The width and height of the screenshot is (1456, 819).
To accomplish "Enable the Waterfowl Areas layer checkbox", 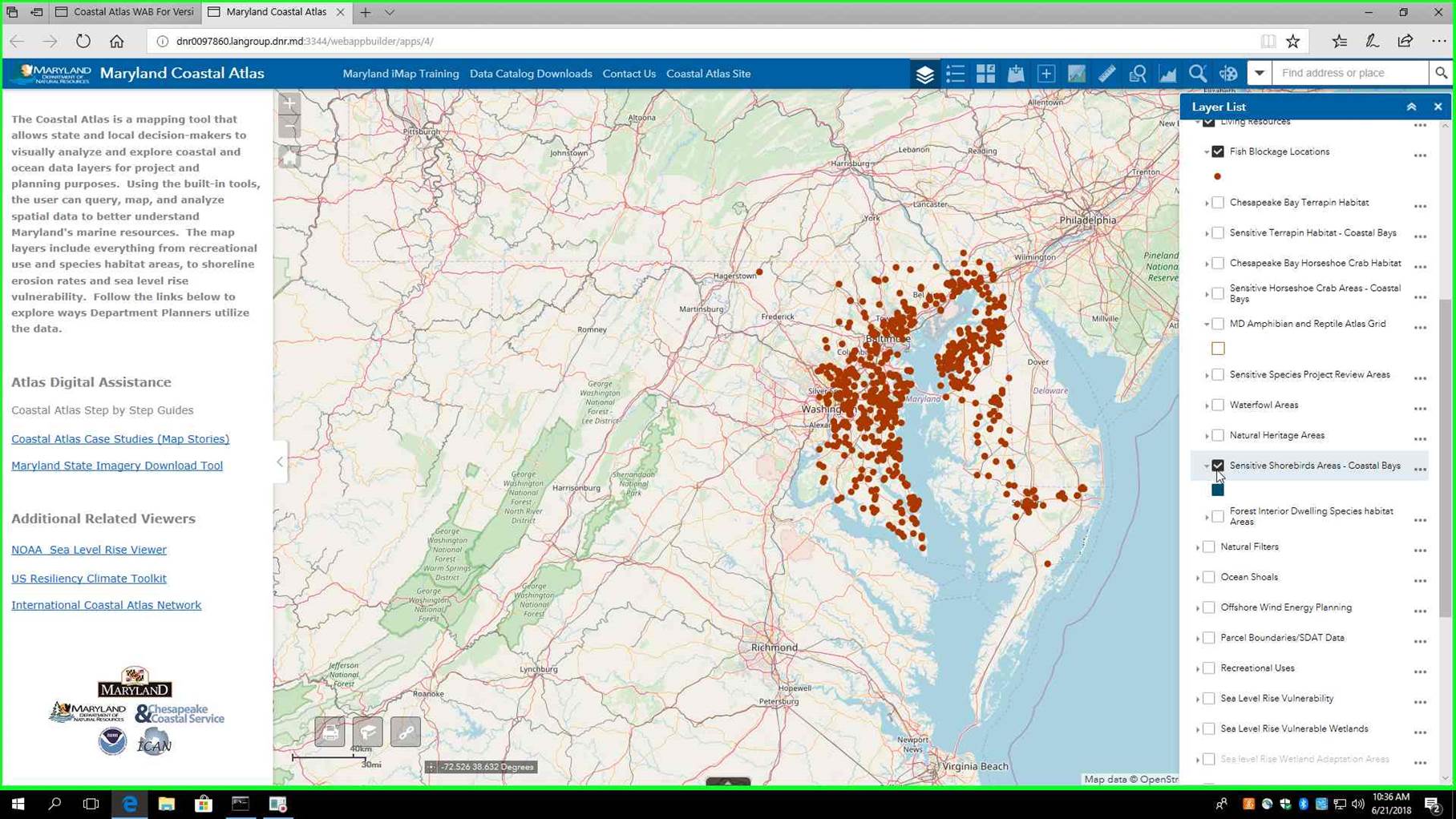I will point(1218,405).
